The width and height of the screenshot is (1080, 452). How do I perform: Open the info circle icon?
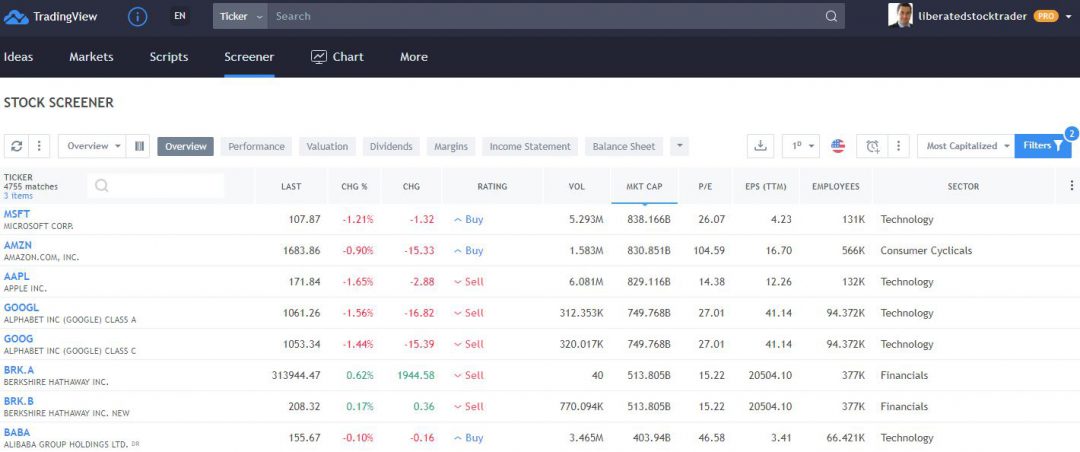point(138,17)
